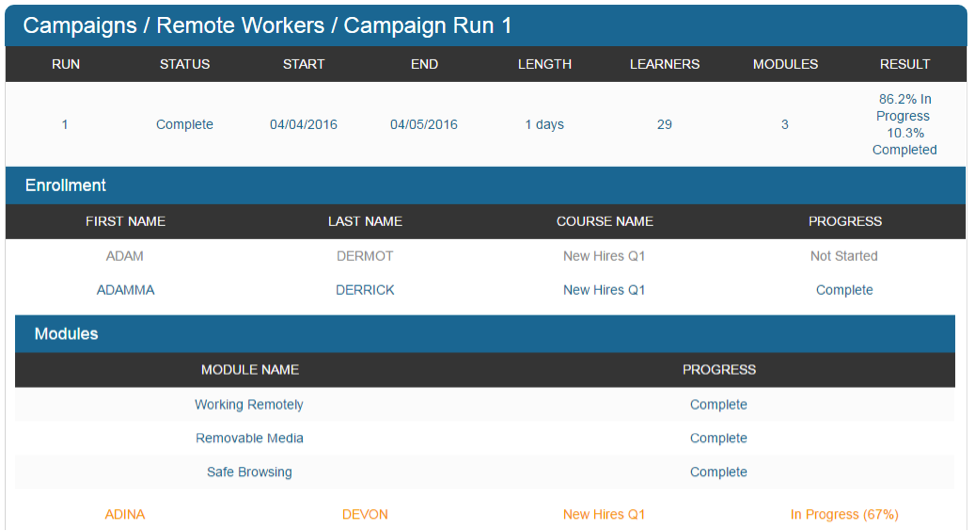Open the learners count 29
The height and width of the screenshot is (531, 975).
point(664,125)
